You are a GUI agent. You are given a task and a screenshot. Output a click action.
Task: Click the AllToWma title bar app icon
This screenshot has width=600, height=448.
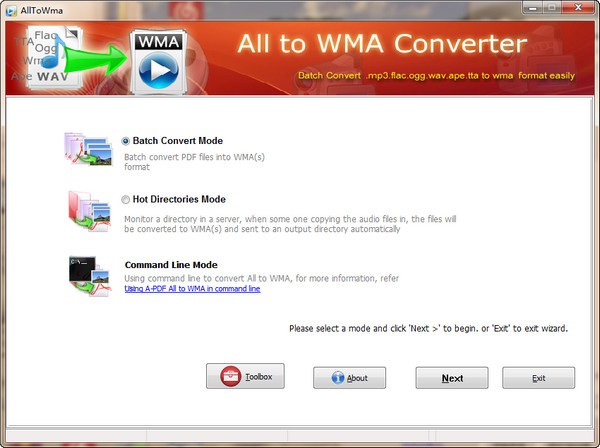tap(11, 11)
